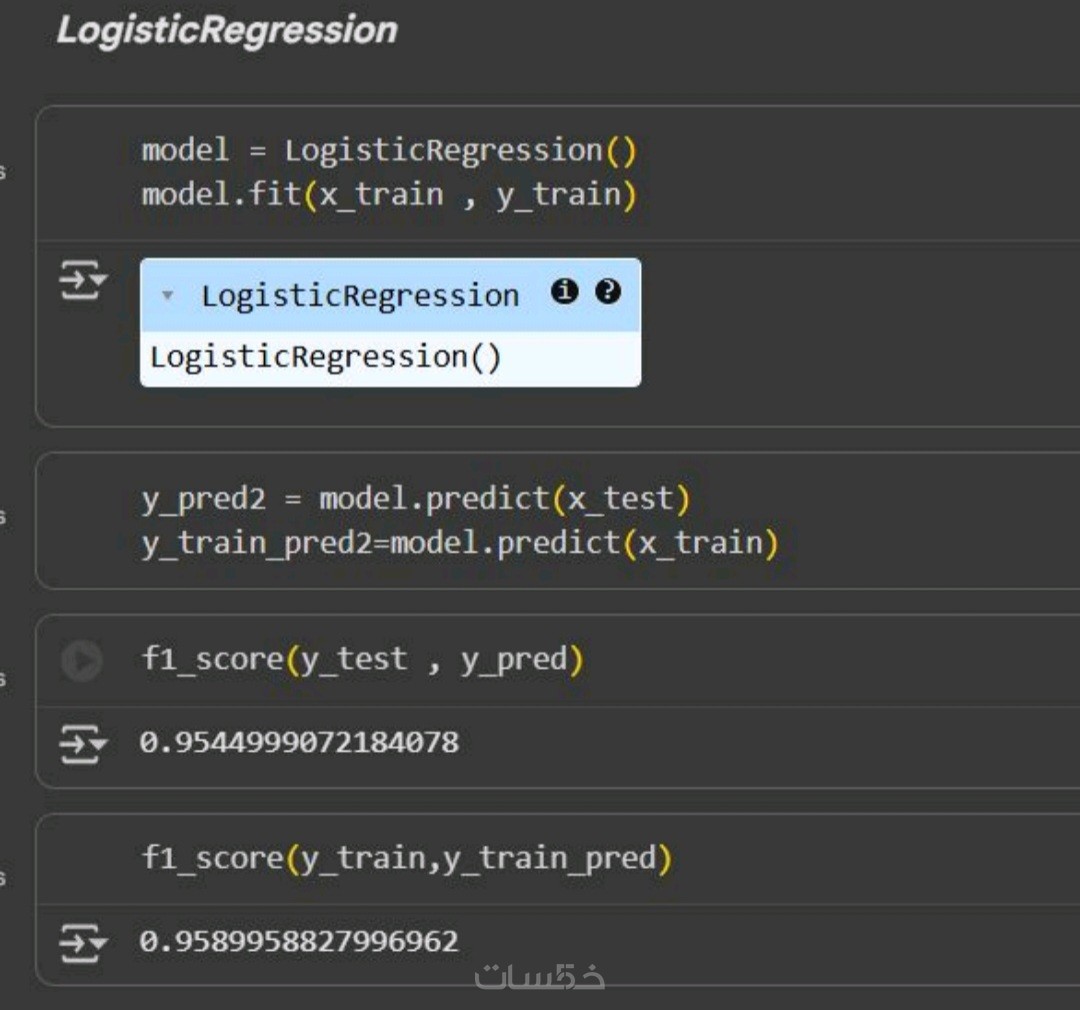The image size is (1080, 1010).
Task: Click the output icon next to 0.9589958827996962
Action: 83,942
